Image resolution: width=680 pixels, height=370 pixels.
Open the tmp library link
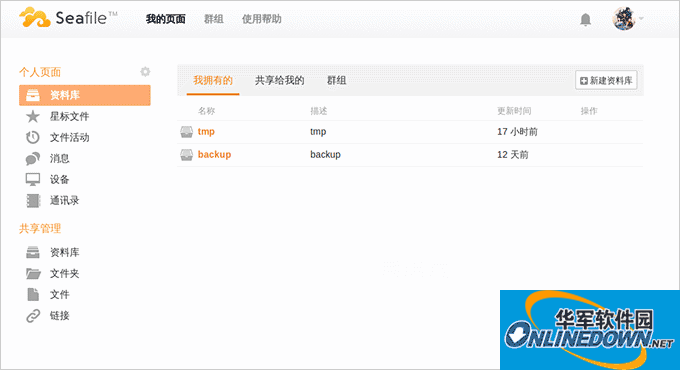point(206,131)
